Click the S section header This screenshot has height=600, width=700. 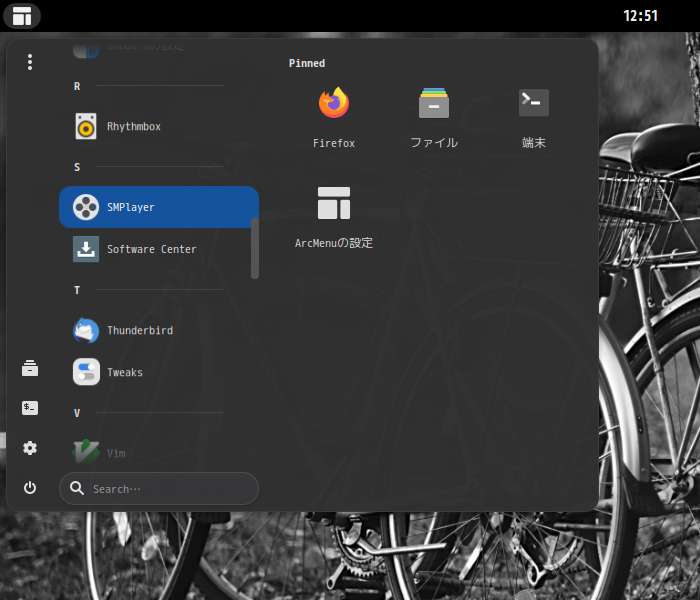(77, 167)
